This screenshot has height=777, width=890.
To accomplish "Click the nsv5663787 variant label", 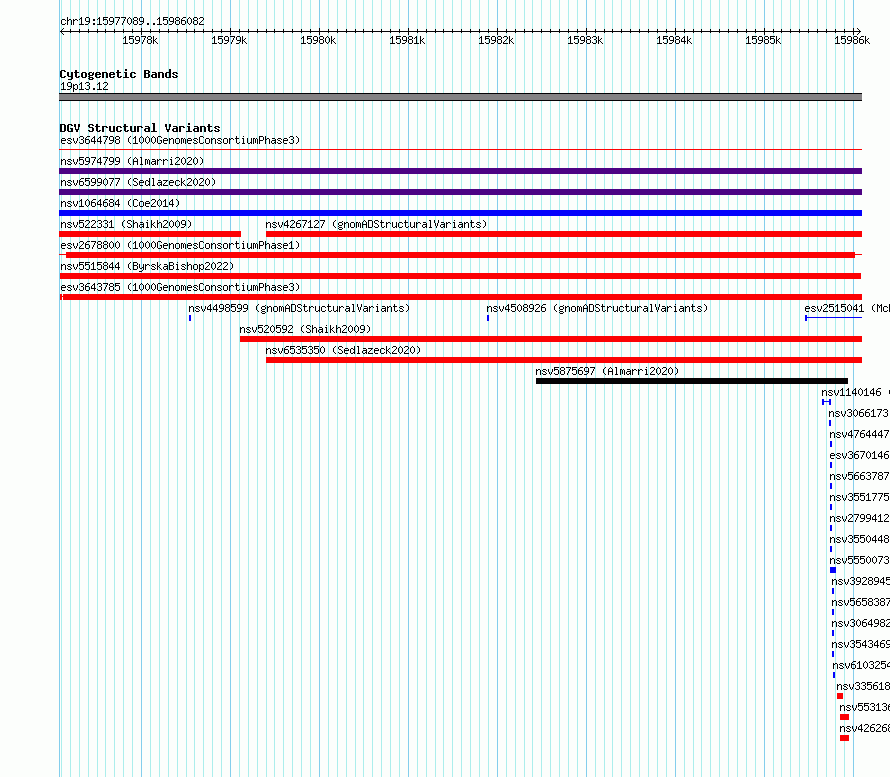I will point(859,476).
